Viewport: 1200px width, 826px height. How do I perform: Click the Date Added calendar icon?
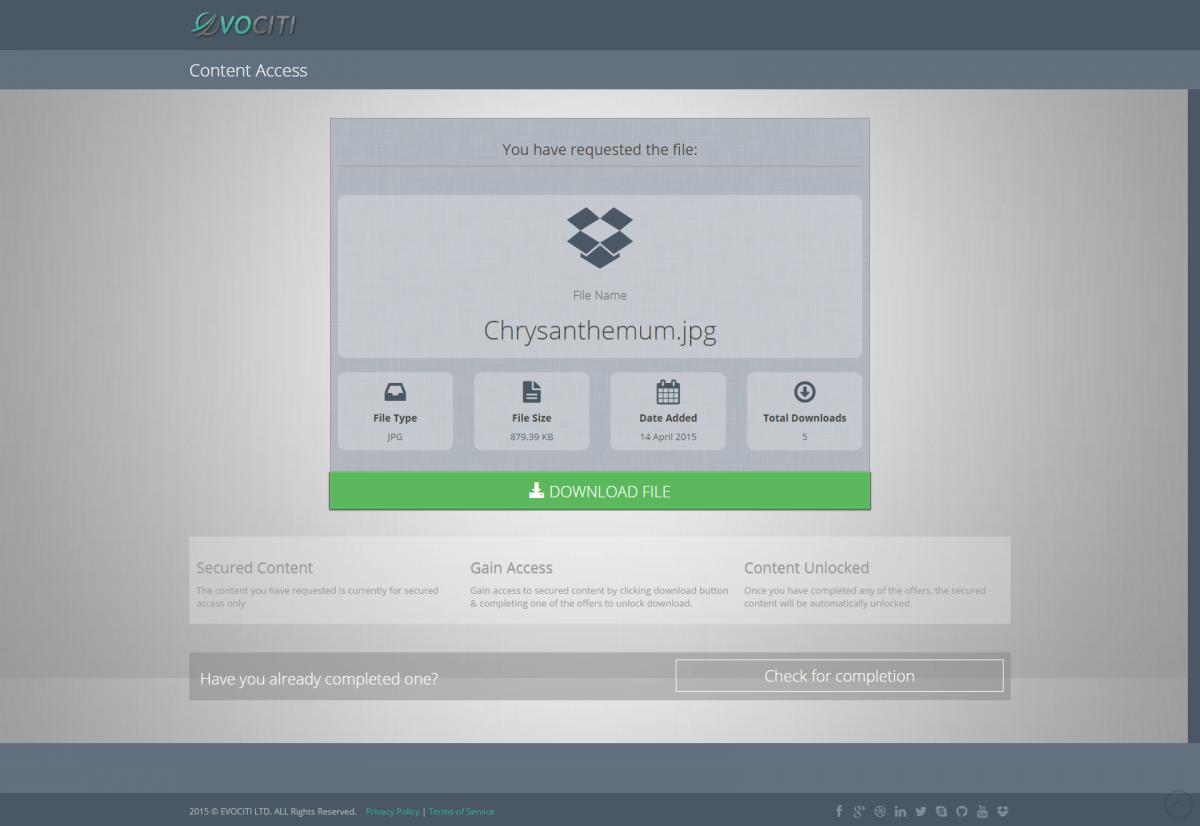click(x=668, y=392)
